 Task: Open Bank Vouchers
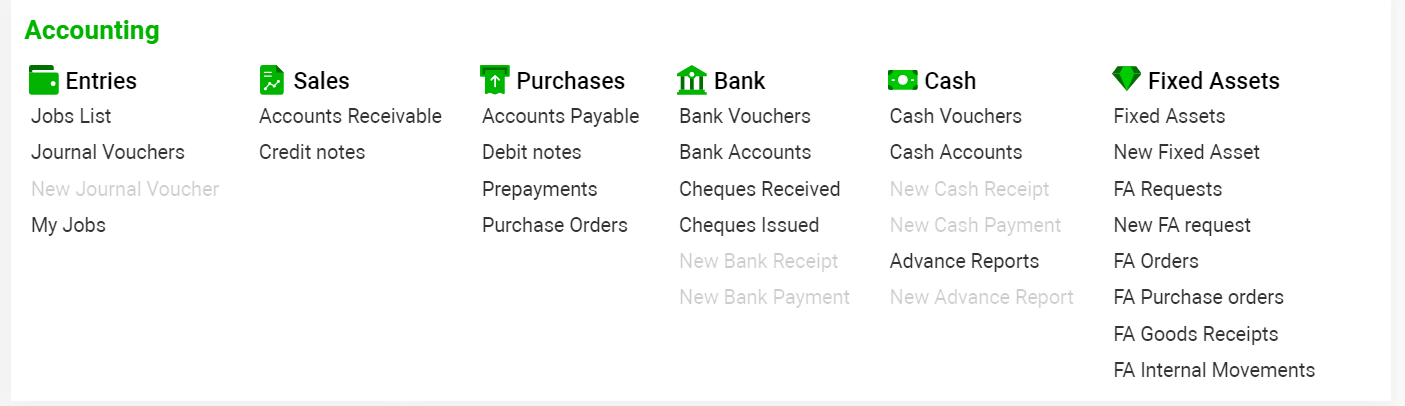(x=745, y=116)
